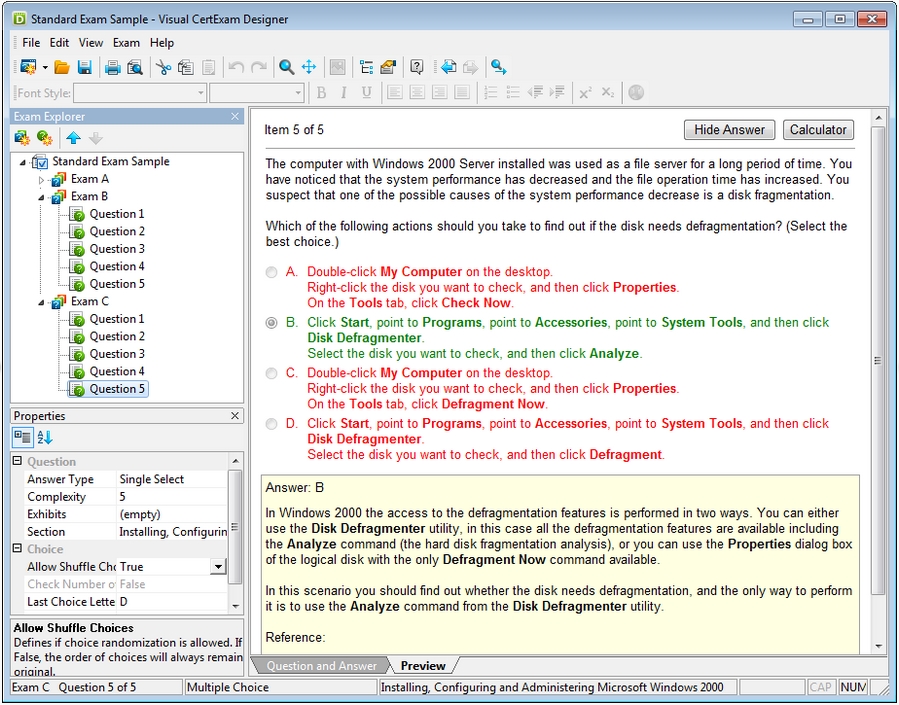The height and width of the screenshot is (705, 899).
Task: Go to next question arrow icon
Action: pos(470,68)
